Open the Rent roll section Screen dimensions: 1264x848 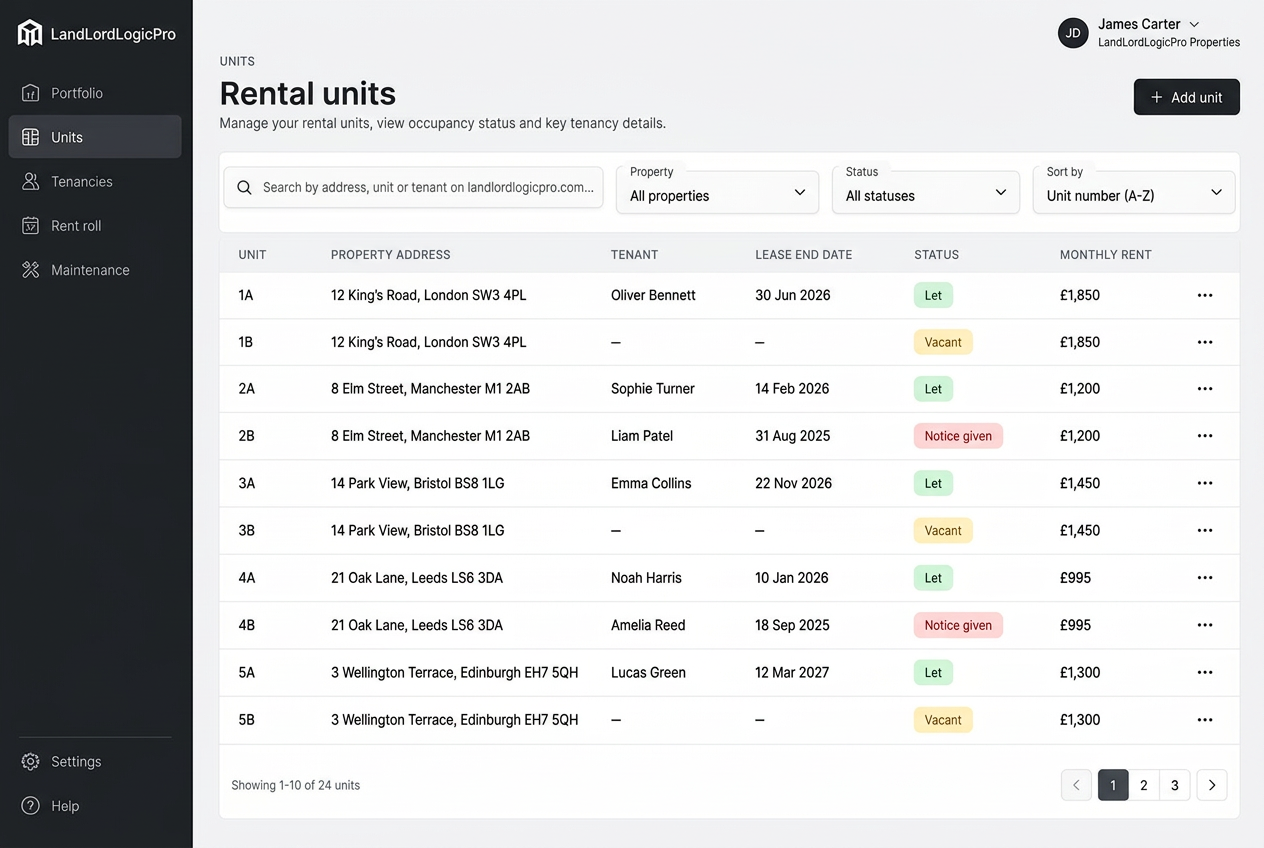95,226
